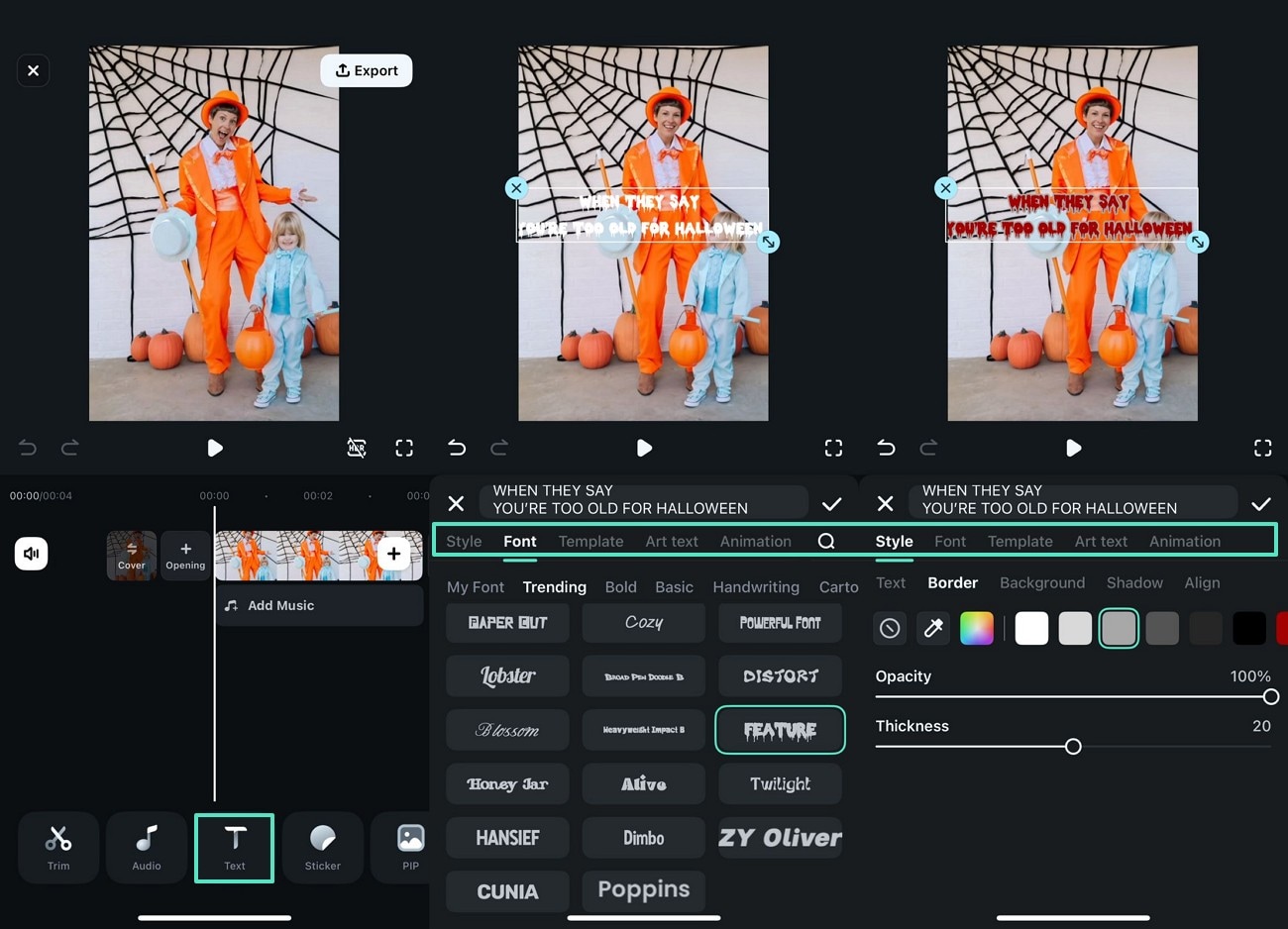1288x929 pixels.
Task: Open the Shadow sub-tab
Action: click(x=1134, y=582)
